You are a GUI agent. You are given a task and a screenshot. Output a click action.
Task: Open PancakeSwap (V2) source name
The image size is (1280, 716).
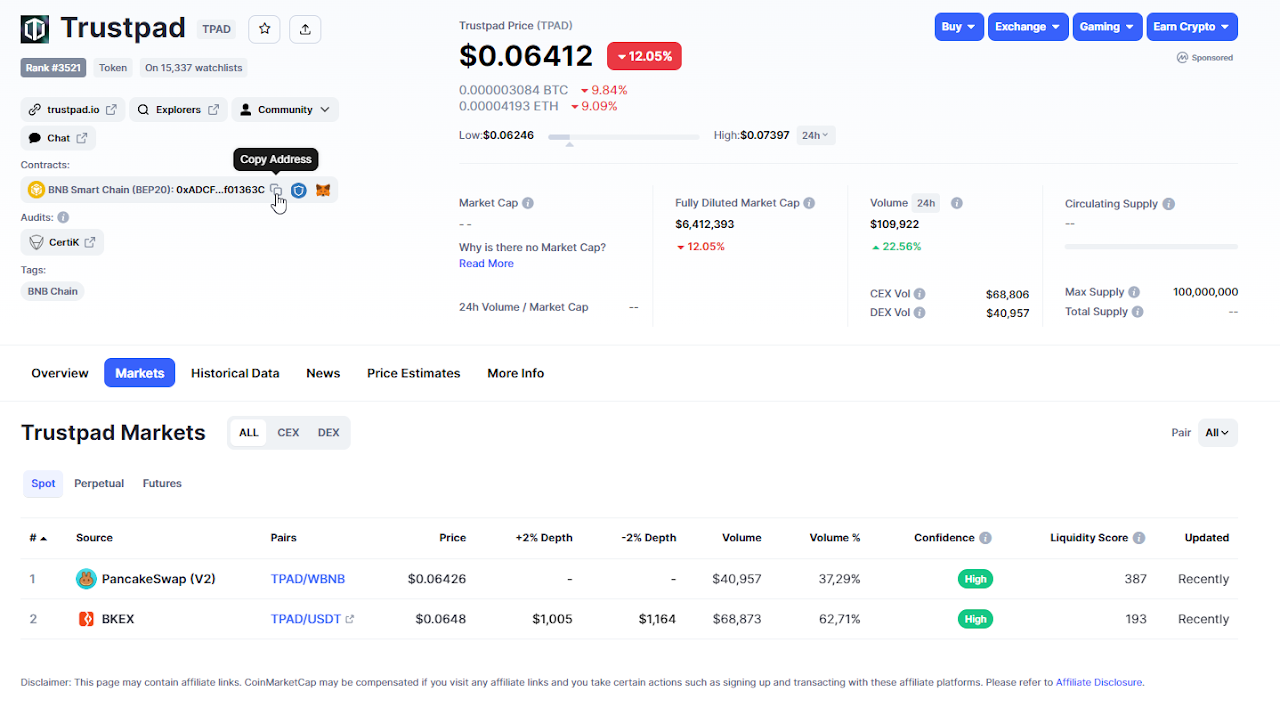tap(159, 579)
